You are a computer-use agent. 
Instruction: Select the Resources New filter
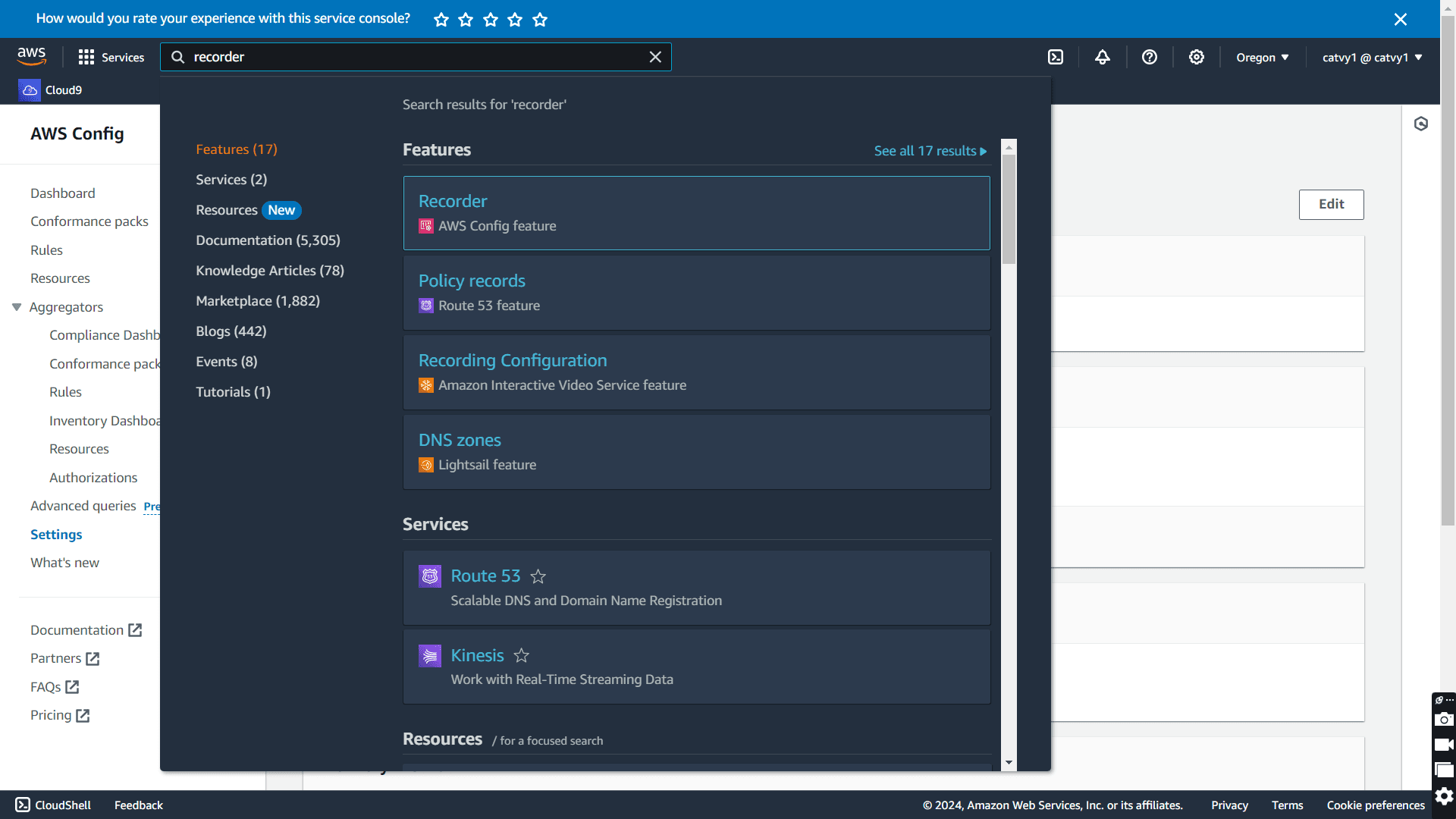click(x=248, y=210)
